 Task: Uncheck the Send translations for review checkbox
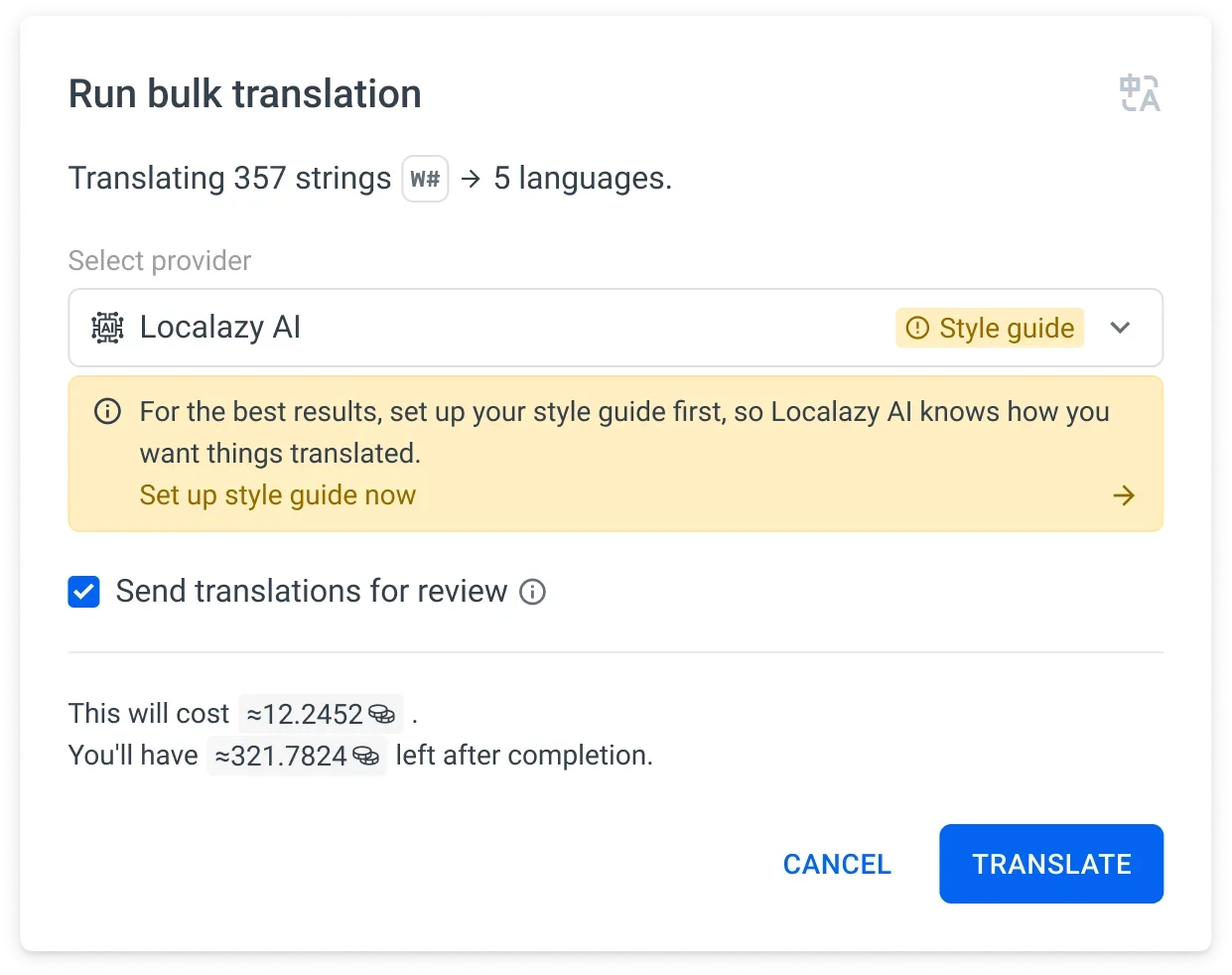point(83,592)
